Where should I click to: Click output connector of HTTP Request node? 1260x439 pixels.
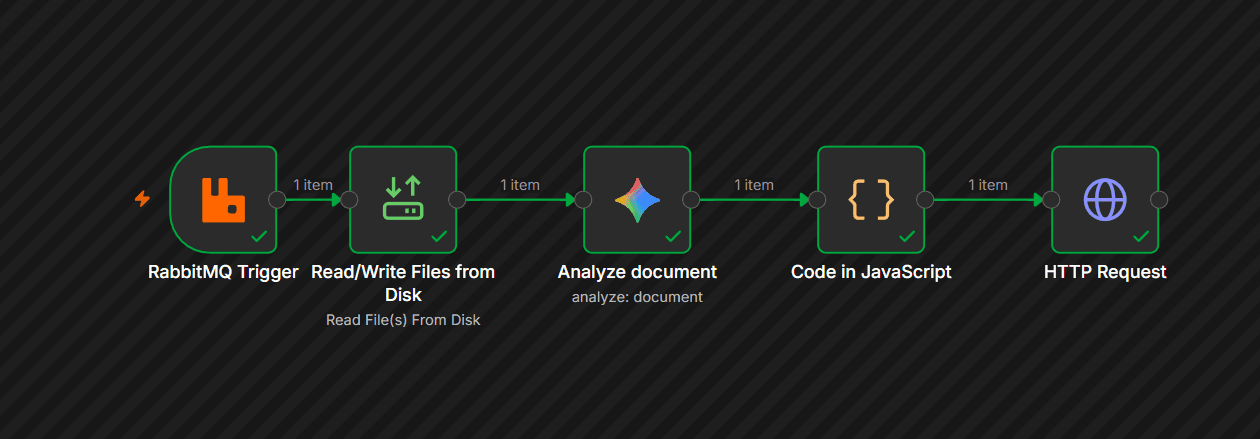(x=1159, y=200)
